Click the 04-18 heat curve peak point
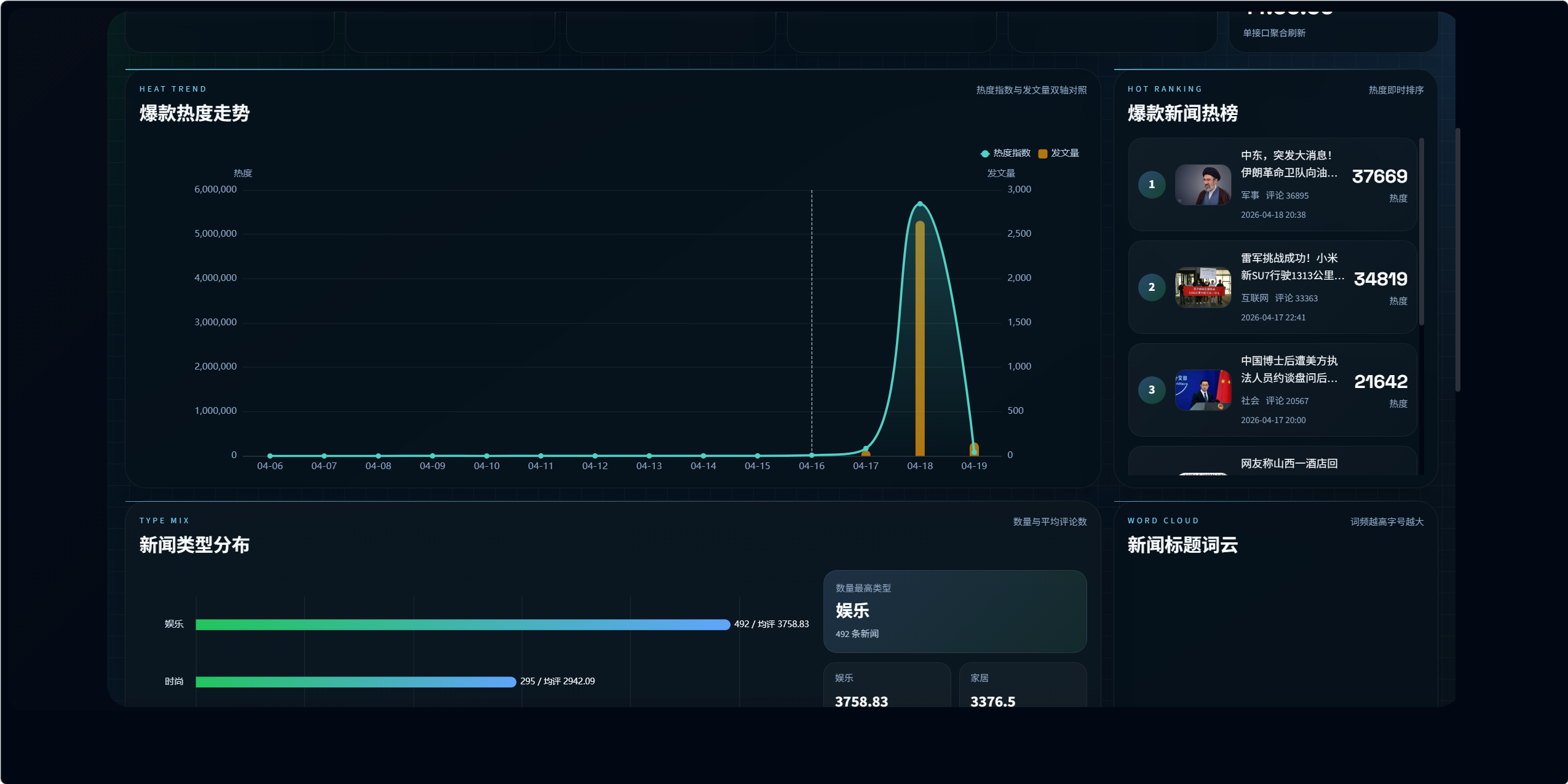Image resolution: width=1568 pixels, height=784 pixels. pyautogui.click(x=920, y=204)
